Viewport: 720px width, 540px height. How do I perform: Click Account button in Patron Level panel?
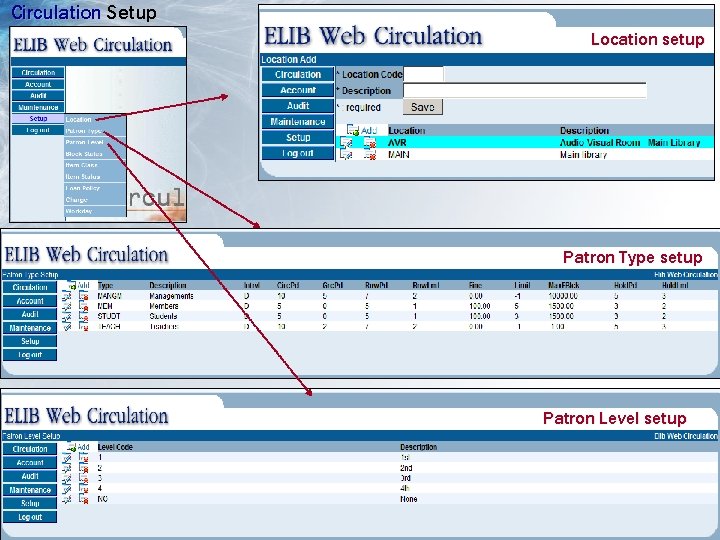[30, 462]
